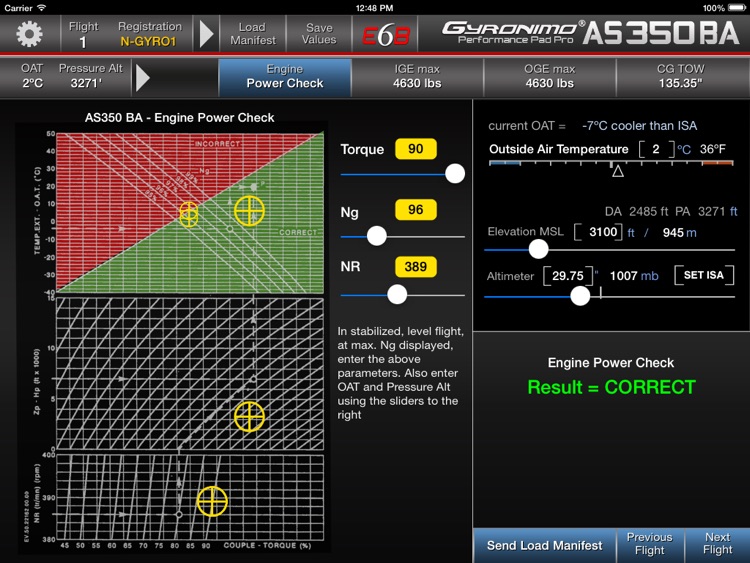Tap the OAT 2°C readout

[x=32, y=76]
